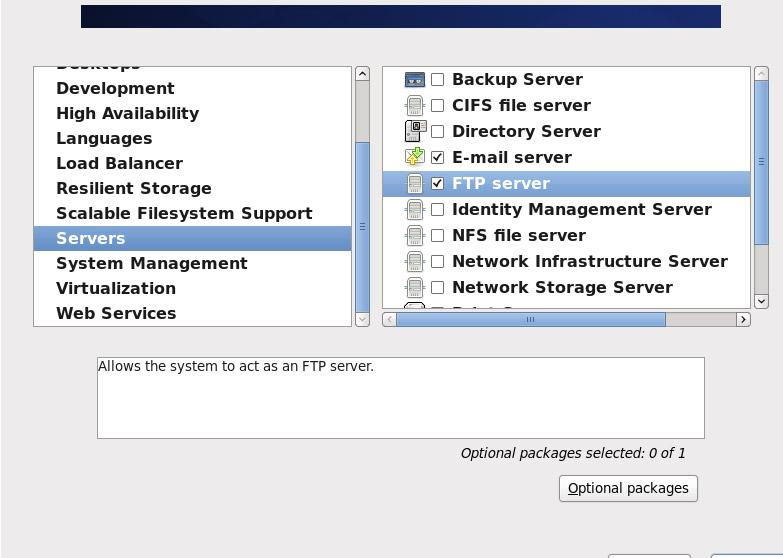Click the category list vertical scrollbar thumb
783x558 pixels.
(363, 227)
